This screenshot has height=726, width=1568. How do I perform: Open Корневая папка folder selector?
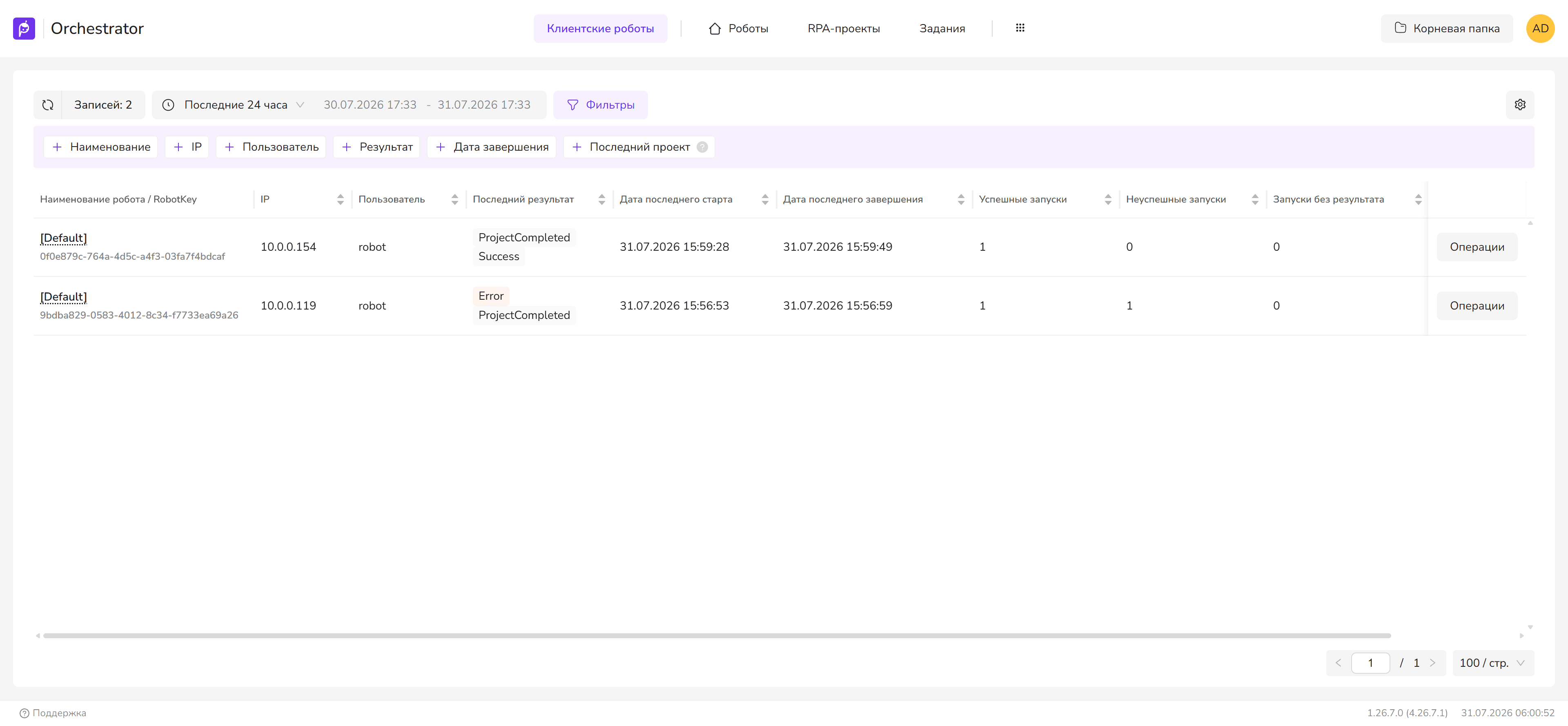tap(1446, 29)
